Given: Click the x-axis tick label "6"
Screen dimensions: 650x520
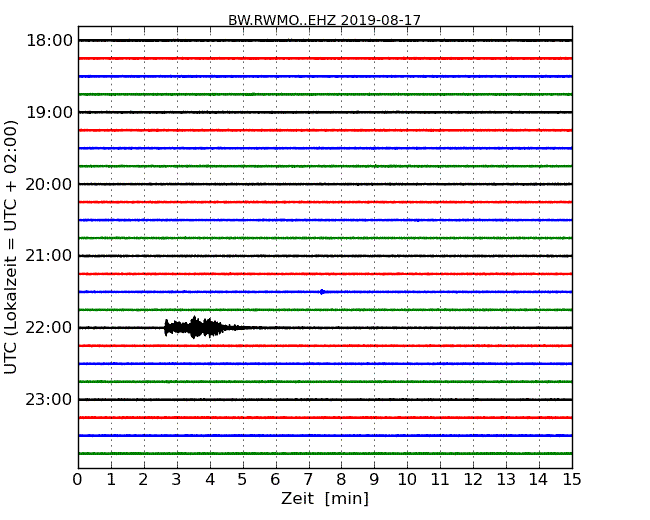Looking at the screenshot, I should pos(276,479).
